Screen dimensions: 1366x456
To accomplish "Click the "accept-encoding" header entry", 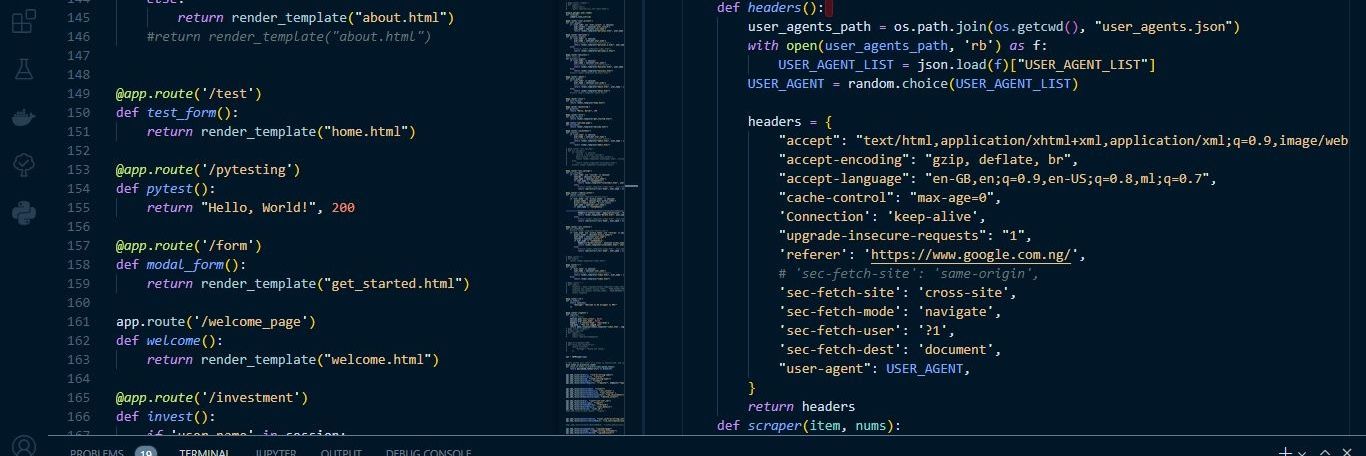I will coord(929,159).
